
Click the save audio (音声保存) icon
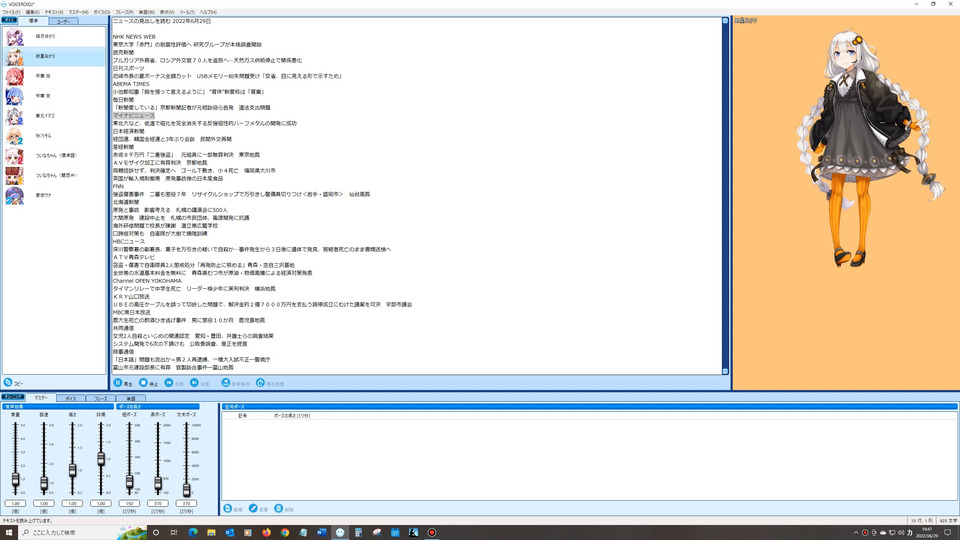coord(225,383)
